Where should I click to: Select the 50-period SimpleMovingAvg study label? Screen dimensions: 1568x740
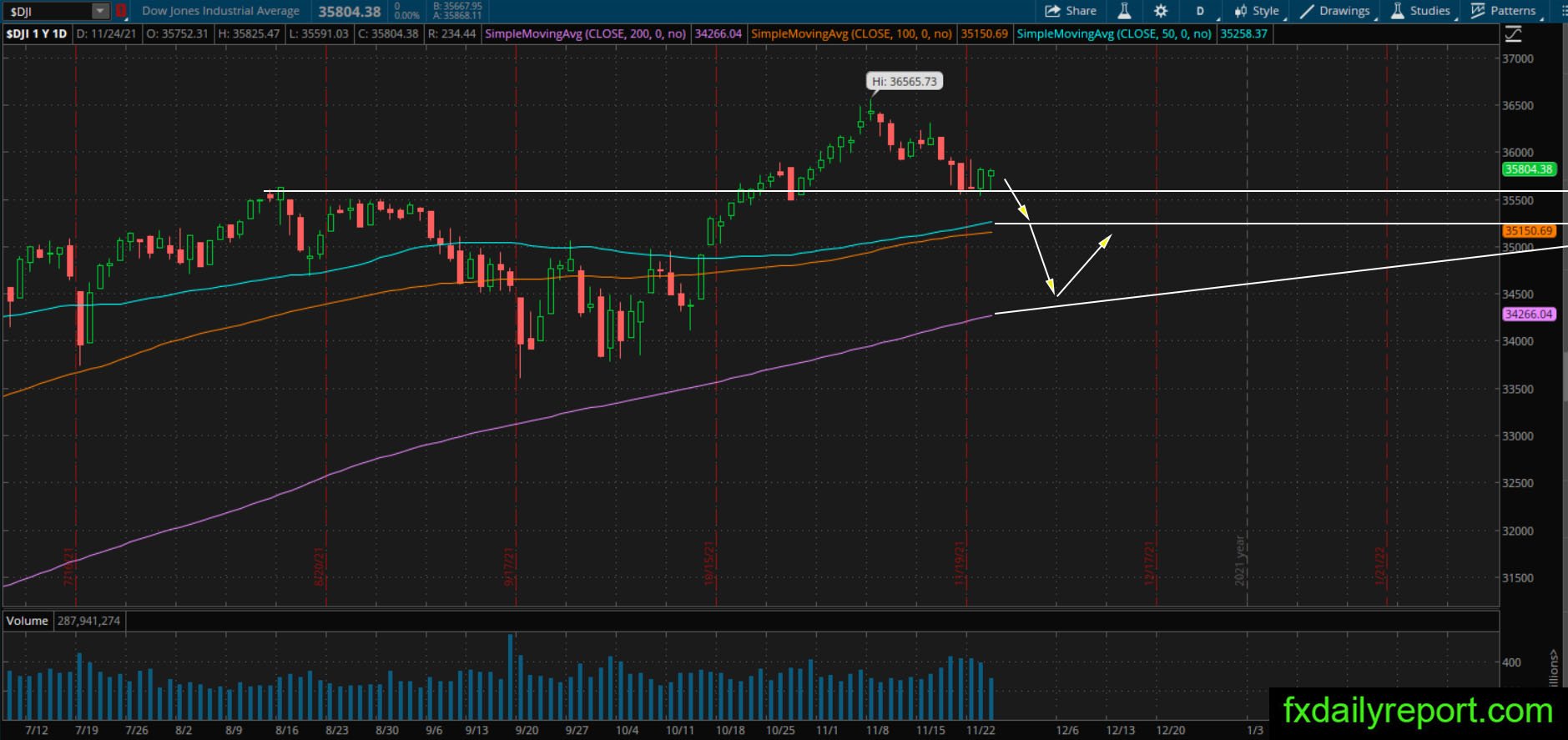pyautogui.click(x=1114, y=34)
